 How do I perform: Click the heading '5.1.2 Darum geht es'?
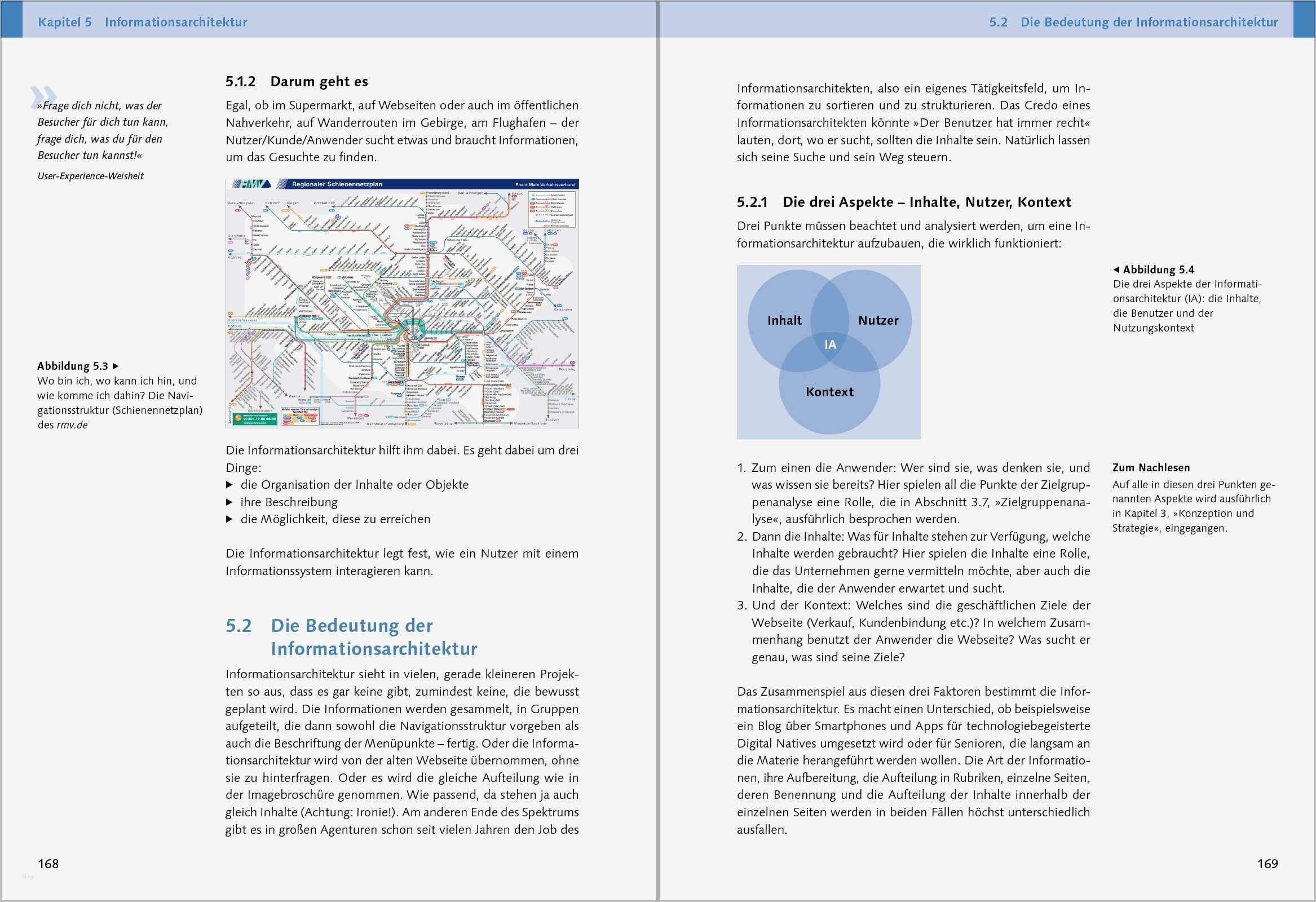pos(297,82)
